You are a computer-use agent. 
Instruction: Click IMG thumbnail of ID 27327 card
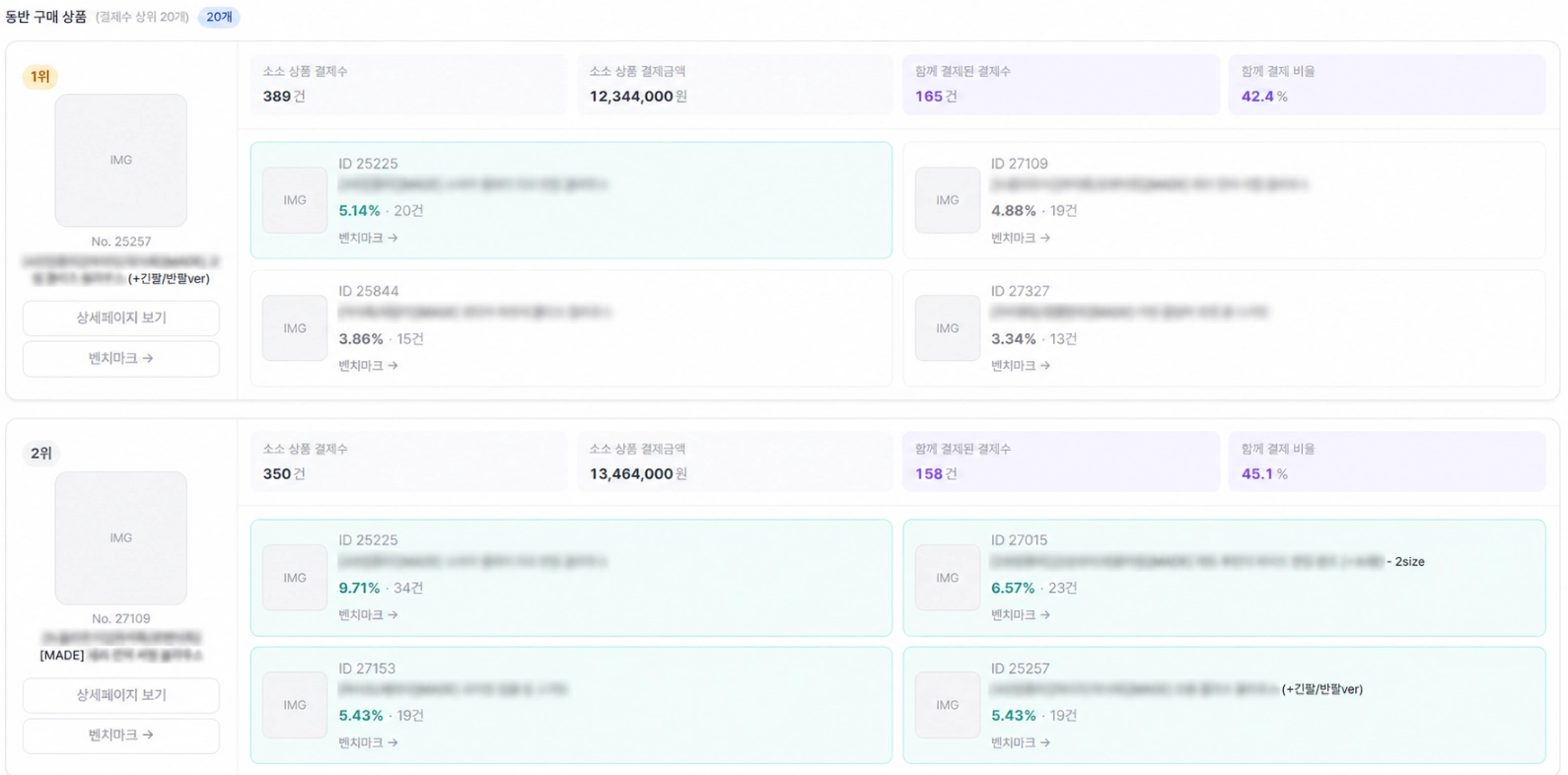(947, 328)
